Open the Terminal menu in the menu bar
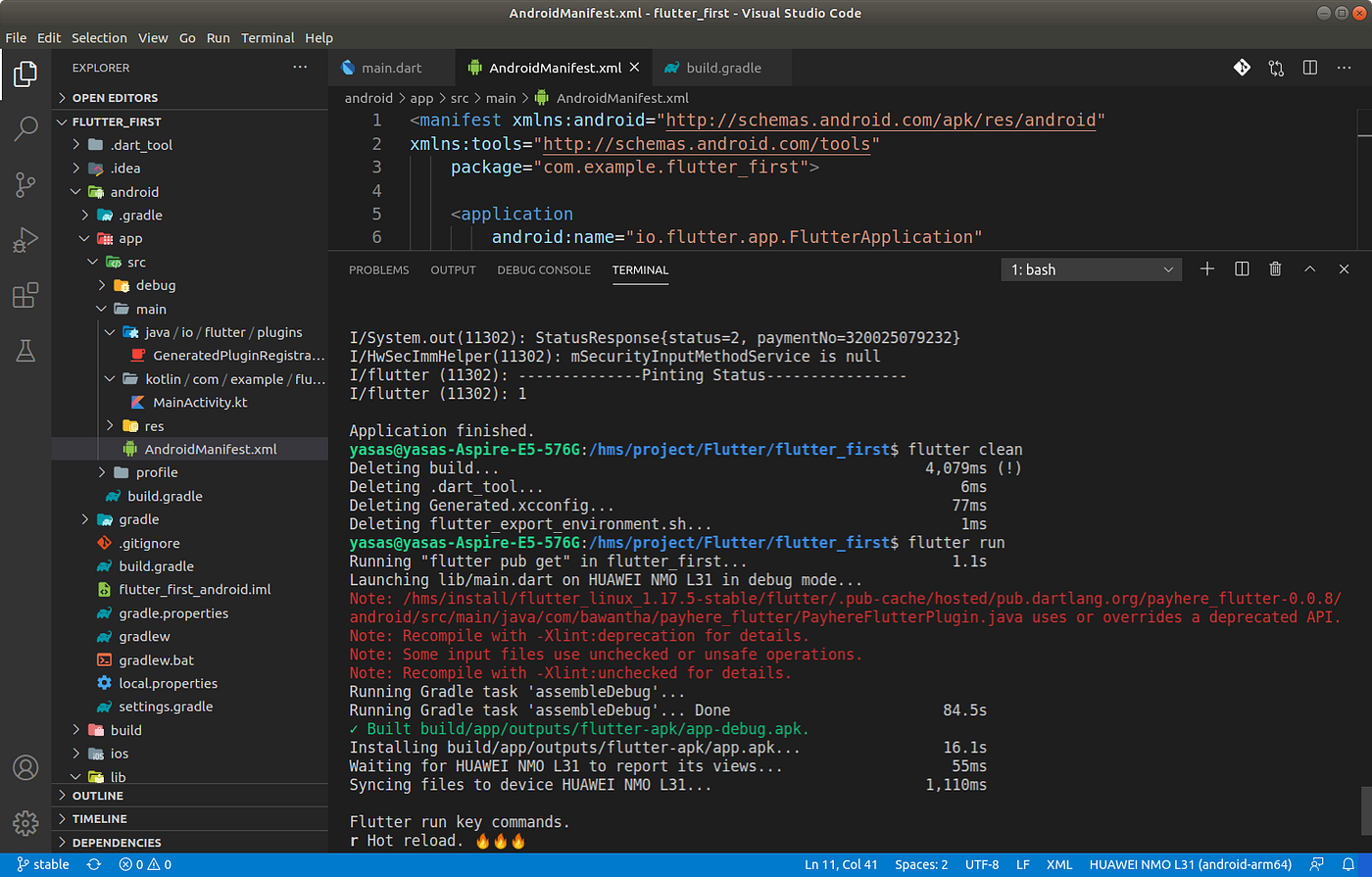This screenshot has height=877, width=1372. pos(268,37)
